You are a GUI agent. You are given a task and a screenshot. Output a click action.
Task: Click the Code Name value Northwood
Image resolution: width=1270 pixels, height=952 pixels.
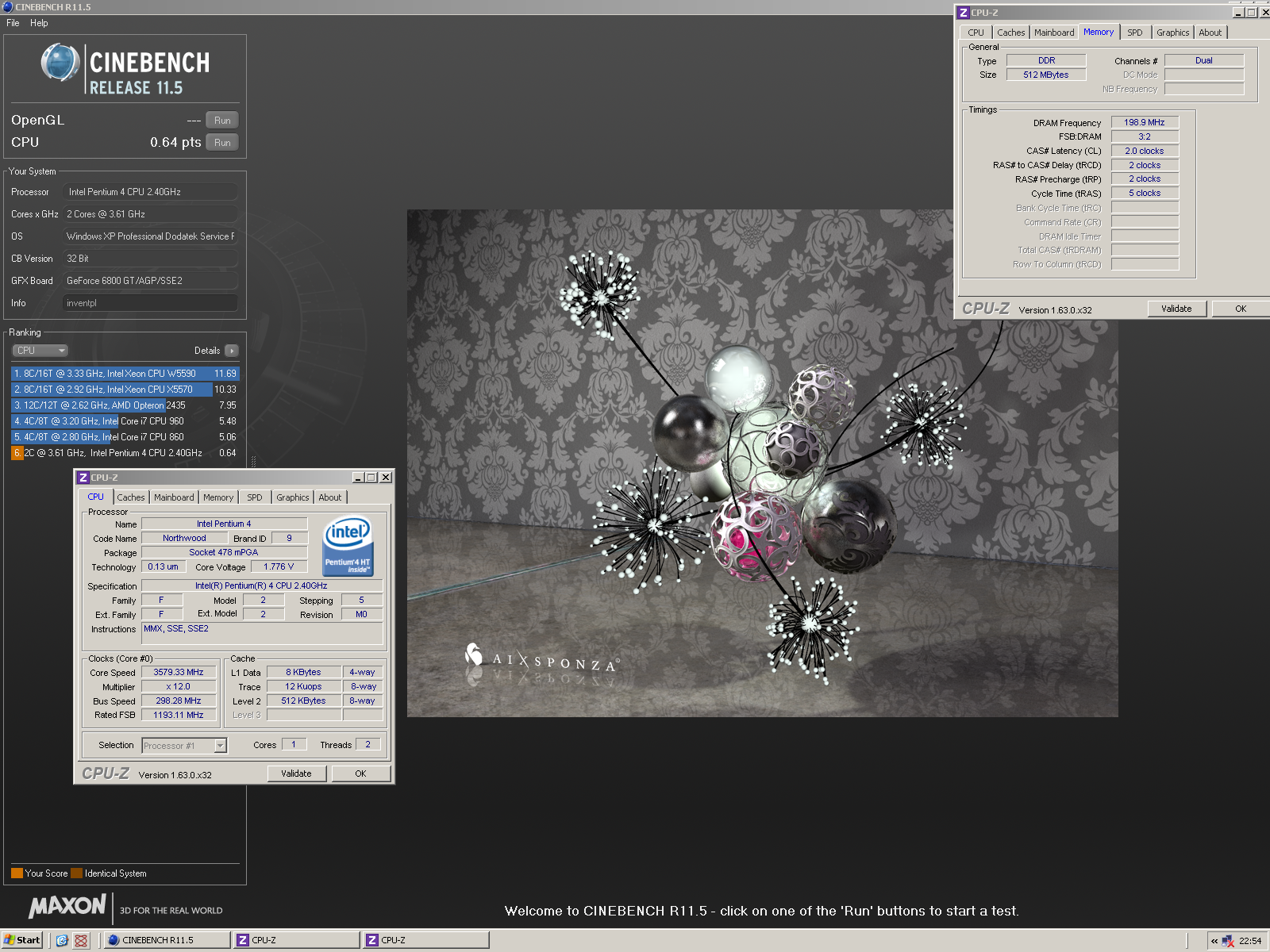click(184, 538)
